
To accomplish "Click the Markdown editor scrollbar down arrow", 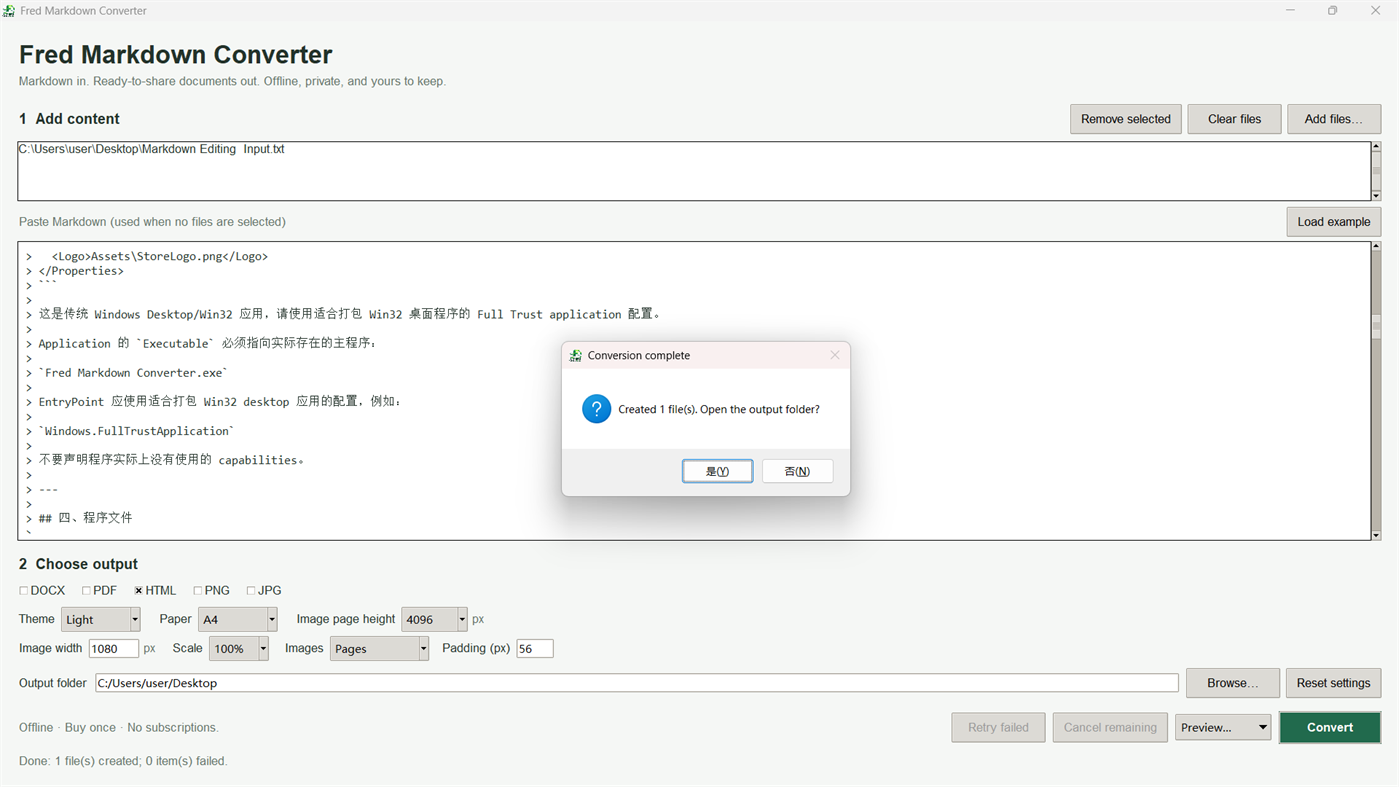I will (1376, 535).
